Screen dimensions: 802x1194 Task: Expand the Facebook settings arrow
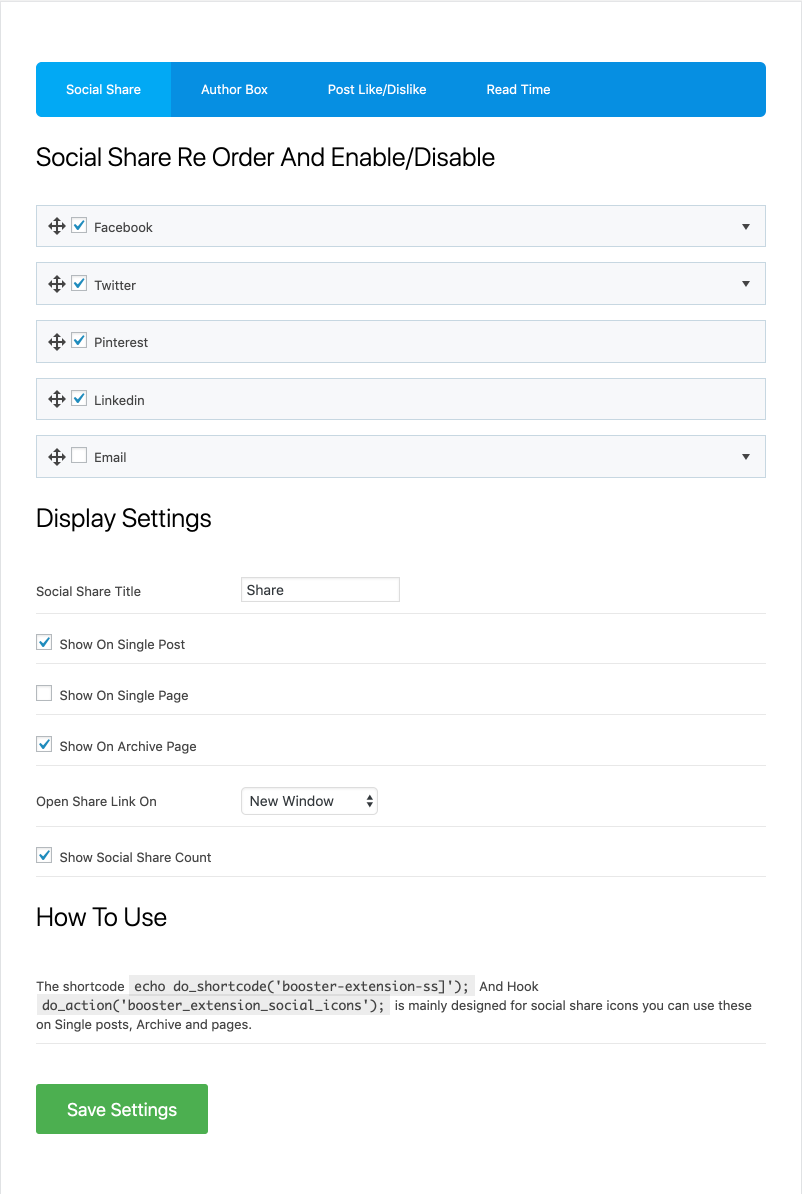click(746, 227)
